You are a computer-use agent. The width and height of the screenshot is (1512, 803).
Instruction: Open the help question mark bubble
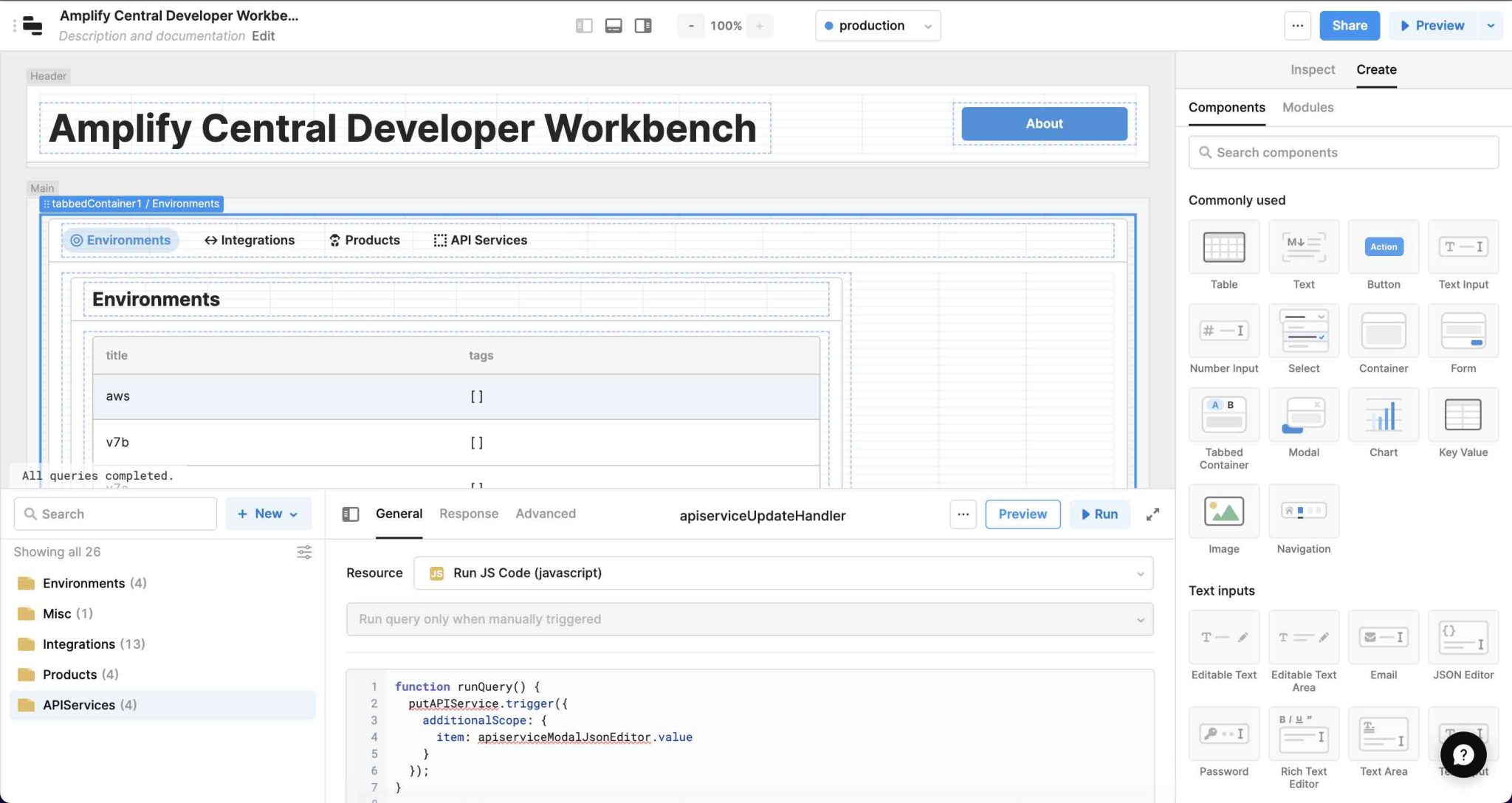pos(1463,755)
